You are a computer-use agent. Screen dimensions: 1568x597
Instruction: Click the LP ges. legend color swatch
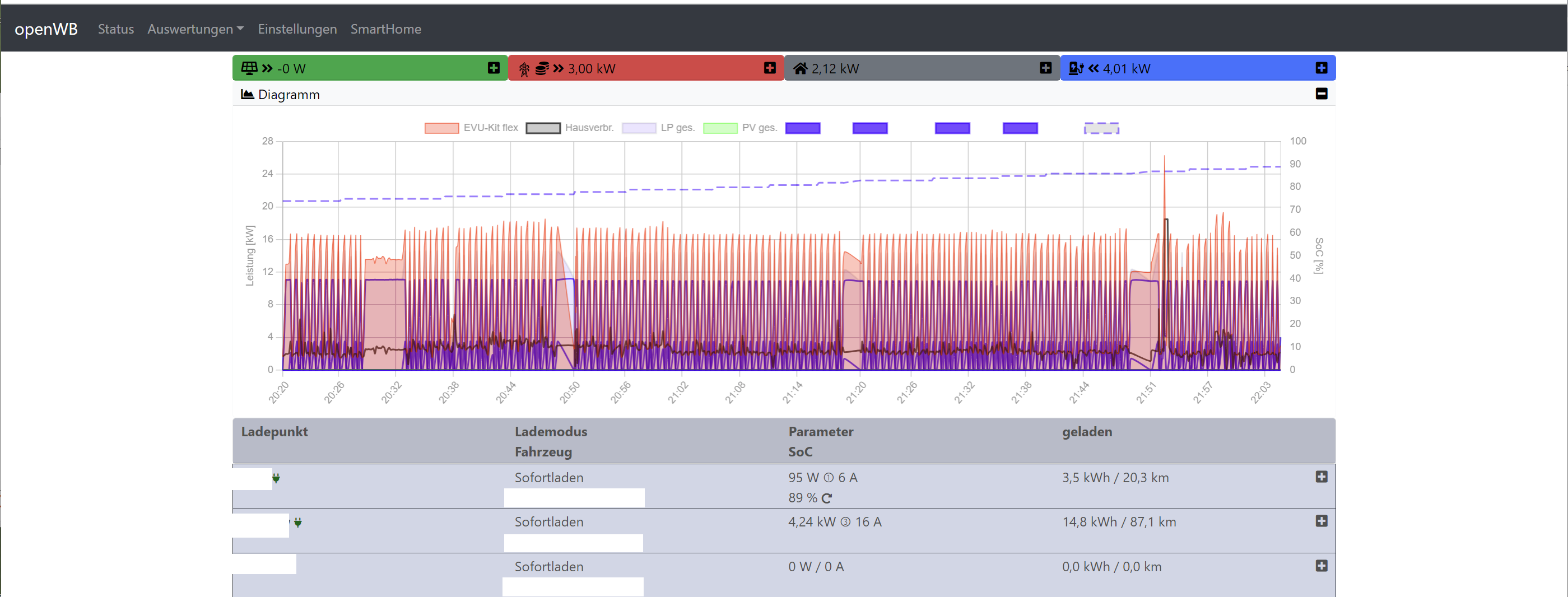(639, 128)
